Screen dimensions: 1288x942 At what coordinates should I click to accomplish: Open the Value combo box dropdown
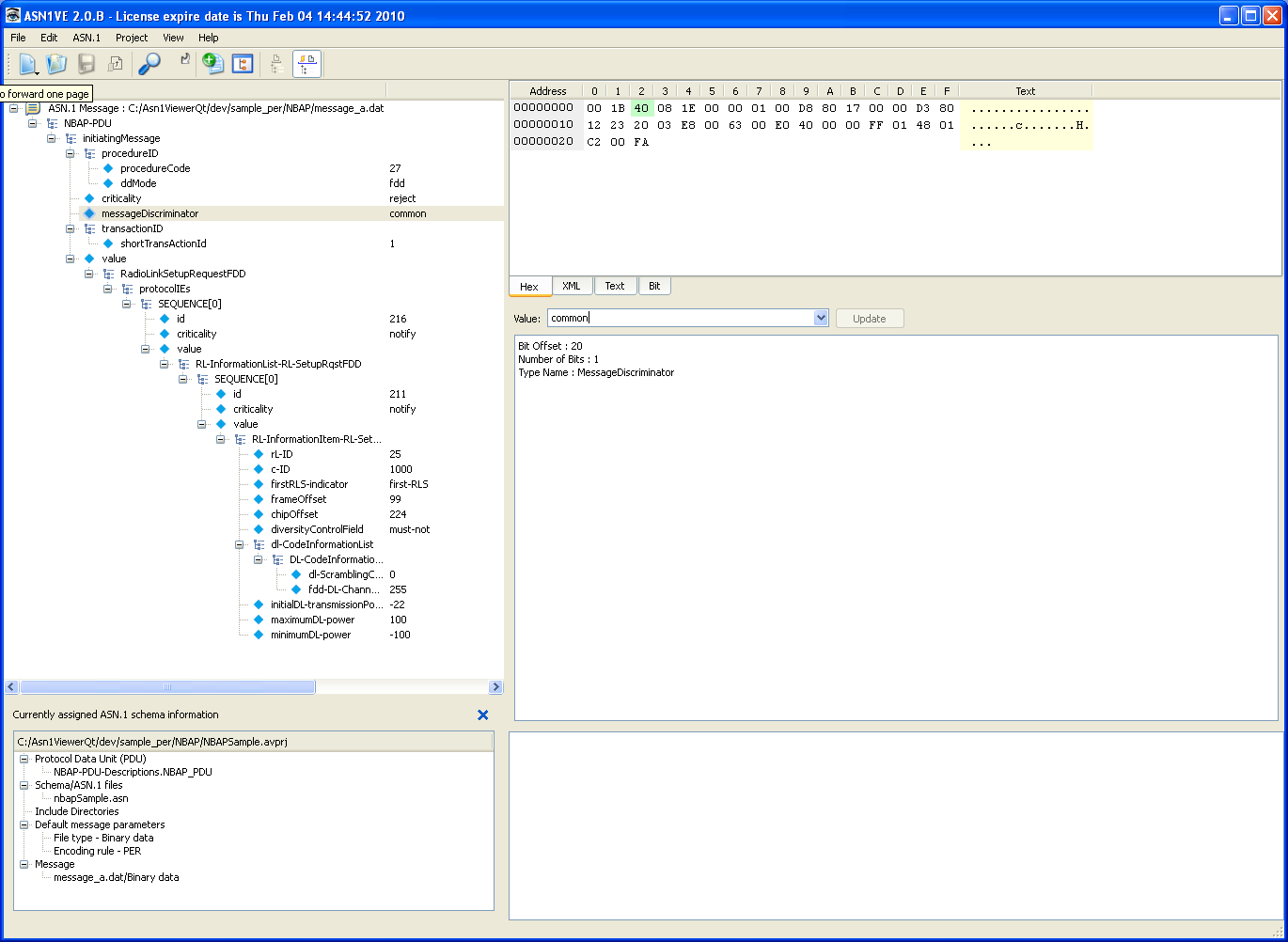822,318
